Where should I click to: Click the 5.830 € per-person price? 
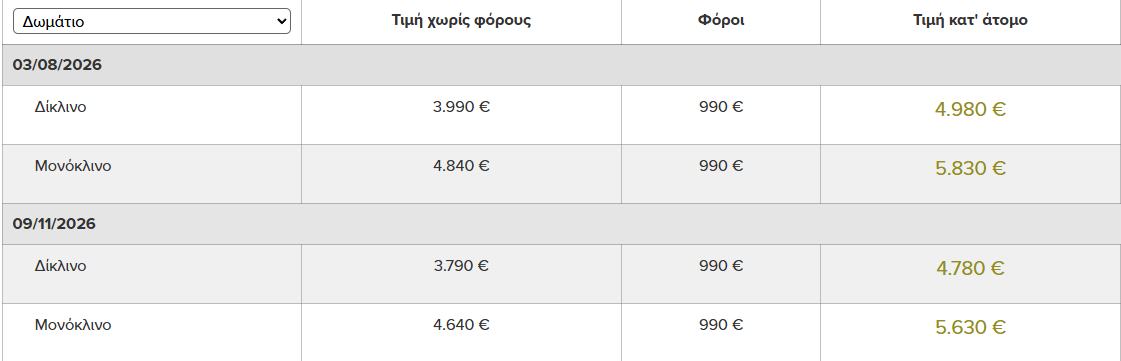(x=970, y=168)
